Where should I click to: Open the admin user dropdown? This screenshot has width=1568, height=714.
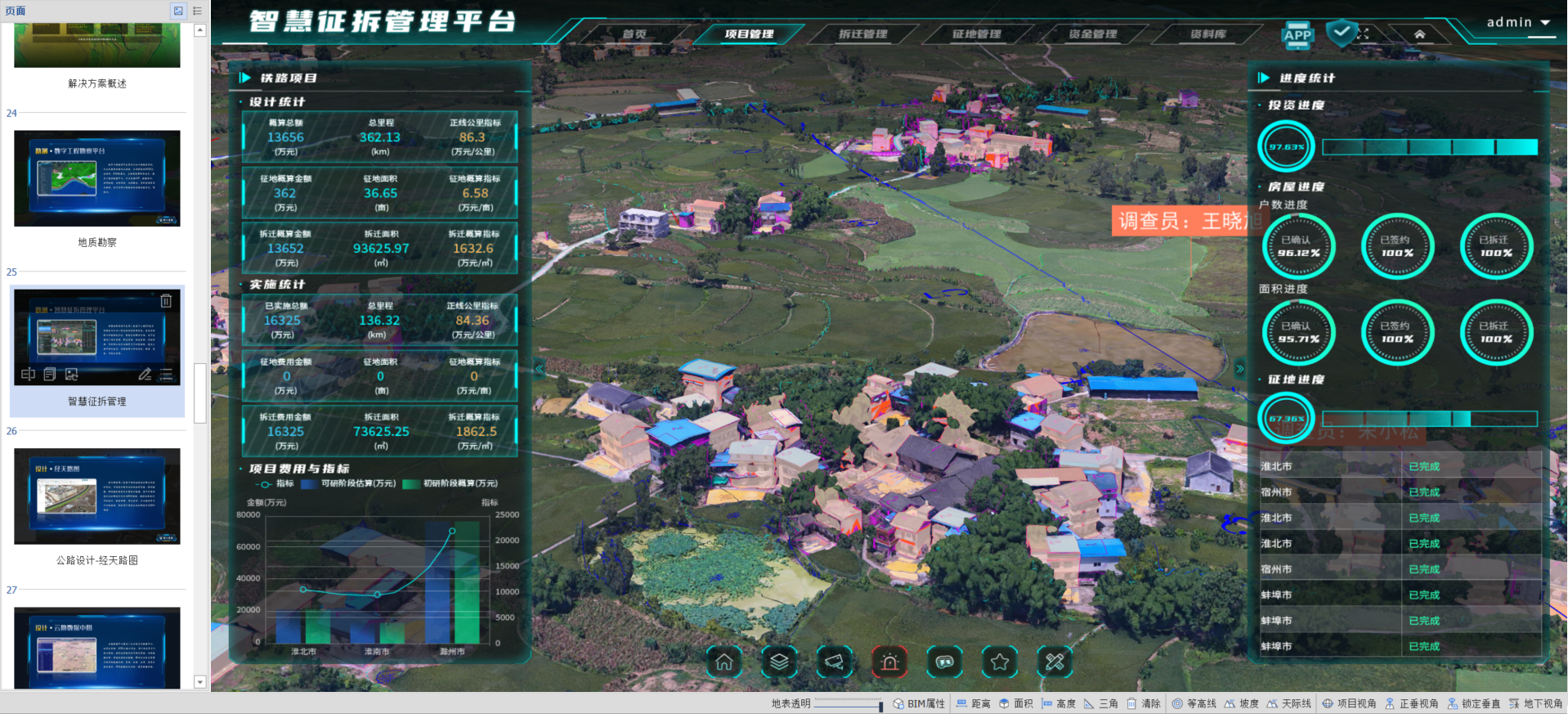[x=1518, y=22]
